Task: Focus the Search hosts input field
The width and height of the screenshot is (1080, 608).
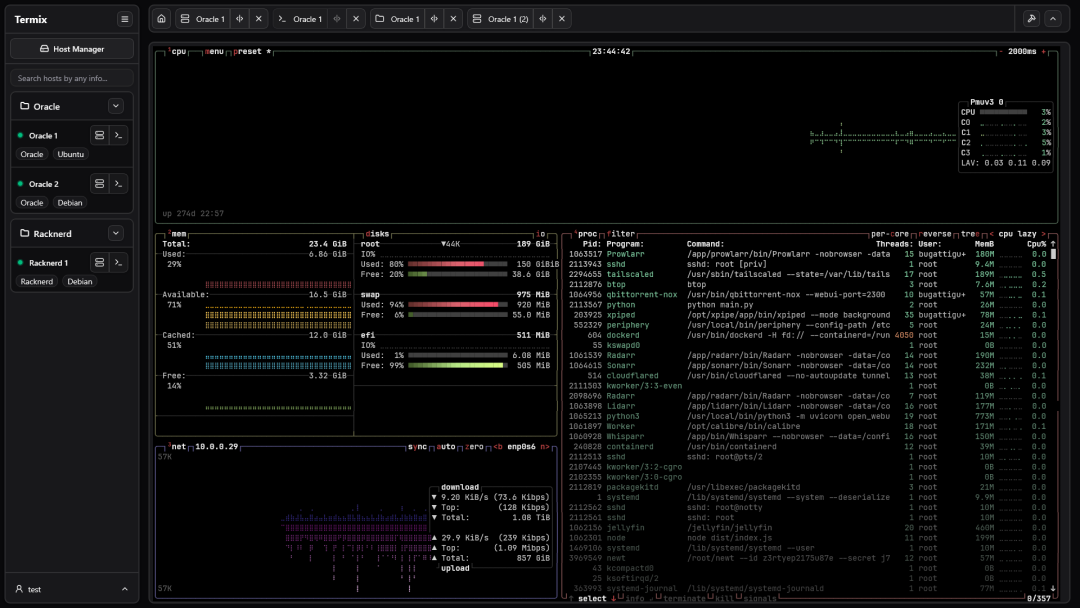Action: coord(72,78)
